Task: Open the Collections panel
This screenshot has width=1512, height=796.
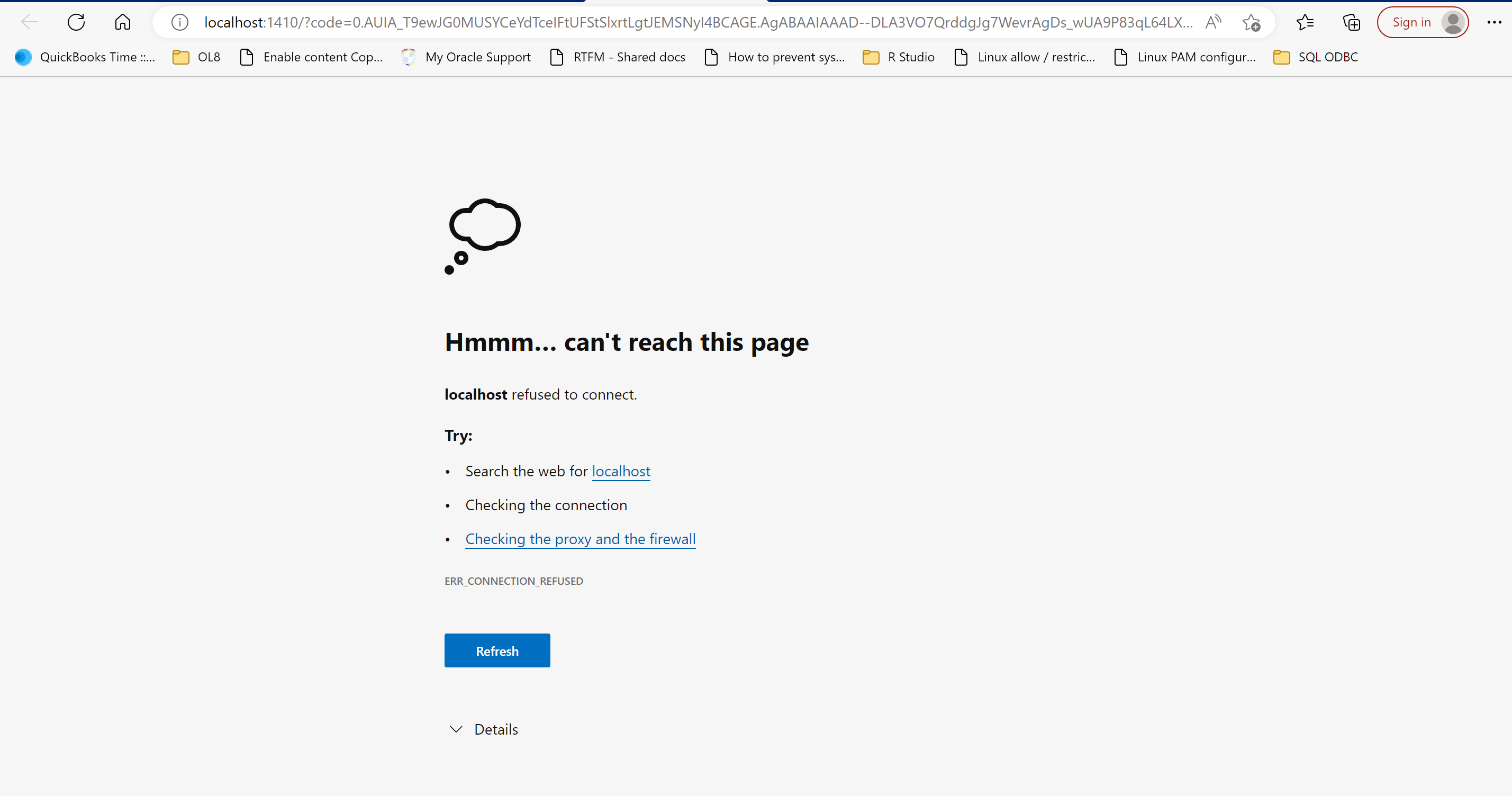Action: [1351, 22]
